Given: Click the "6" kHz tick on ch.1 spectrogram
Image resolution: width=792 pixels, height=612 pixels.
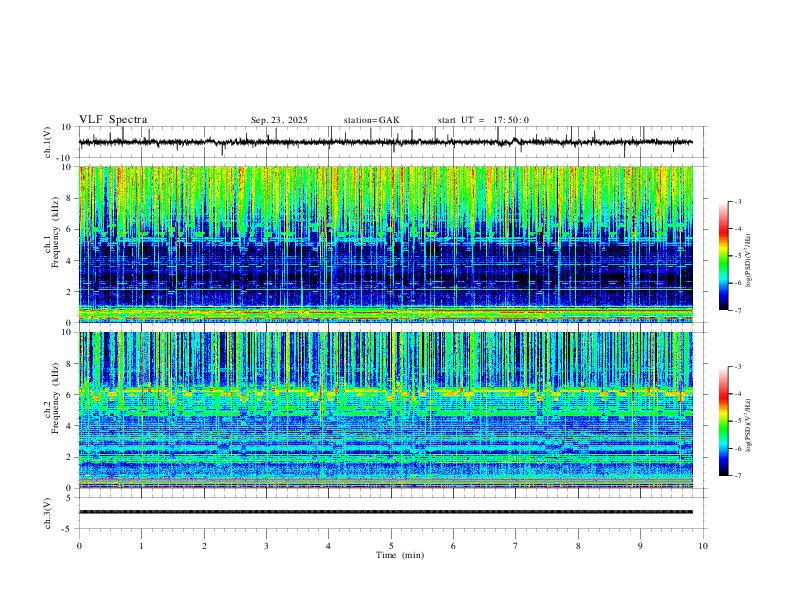Looking at the screenshot, I should tap(70, 229).
